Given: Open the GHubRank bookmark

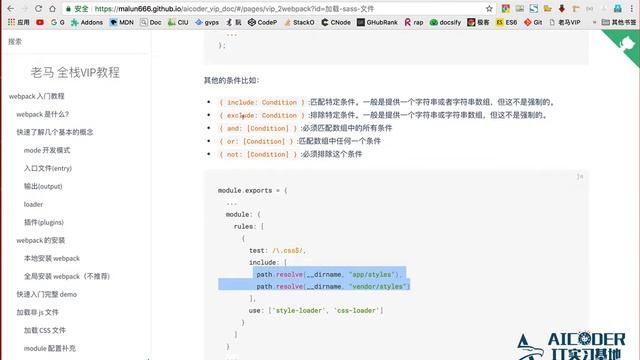Looking at the screenshot, I should [x=377, y=22].
